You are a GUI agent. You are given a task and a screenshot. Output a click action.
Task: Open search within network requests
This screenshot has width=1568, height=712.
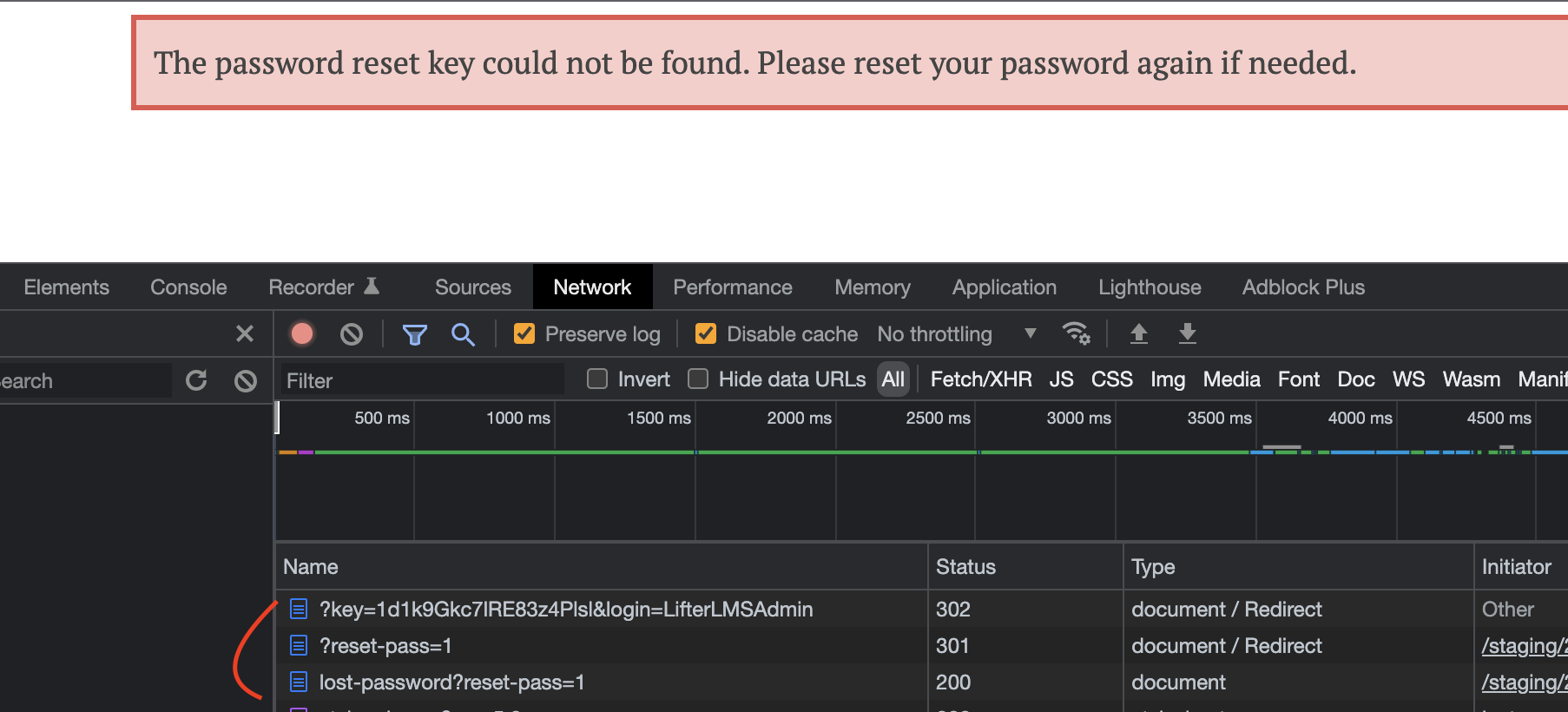(x=463, y=333)
